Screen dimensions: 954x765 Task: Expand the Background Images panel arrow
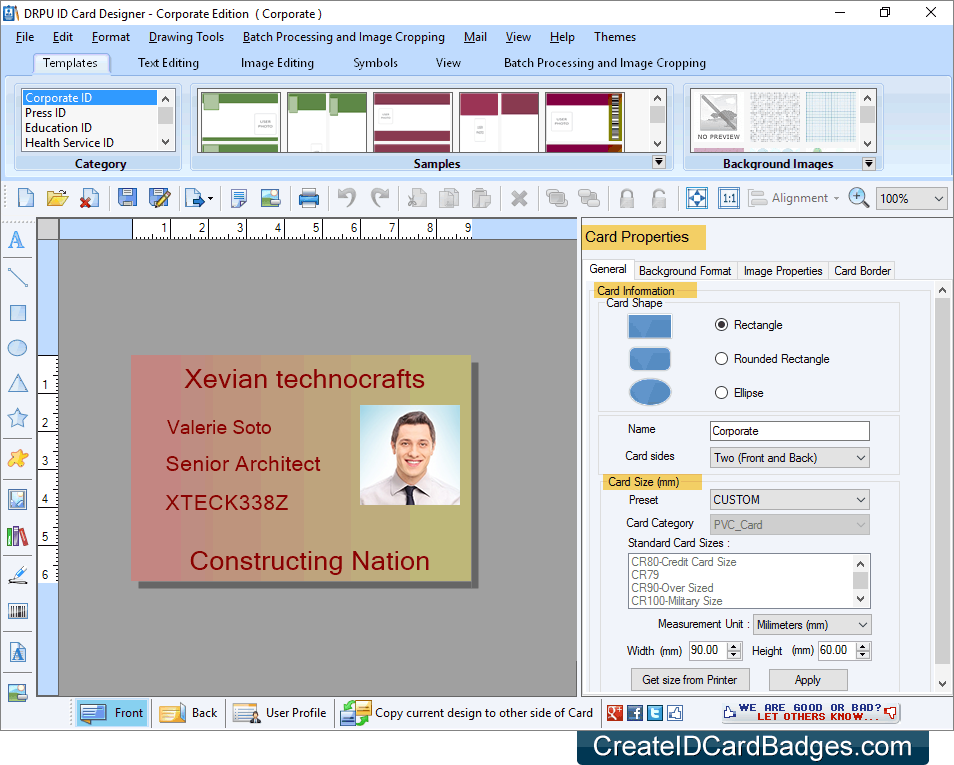[x=869, y=163]
